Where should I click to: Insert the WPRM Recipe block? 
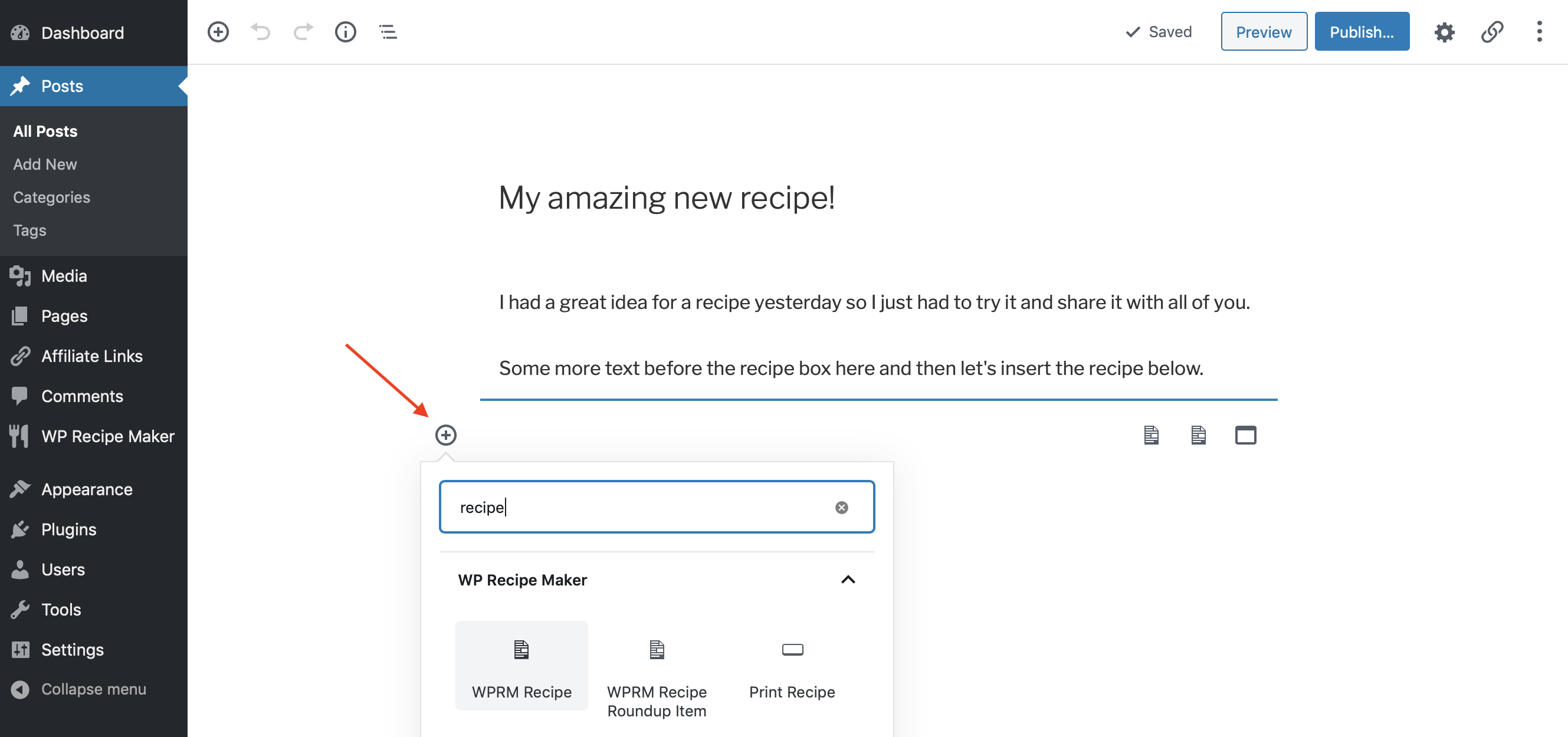[521, 666]
